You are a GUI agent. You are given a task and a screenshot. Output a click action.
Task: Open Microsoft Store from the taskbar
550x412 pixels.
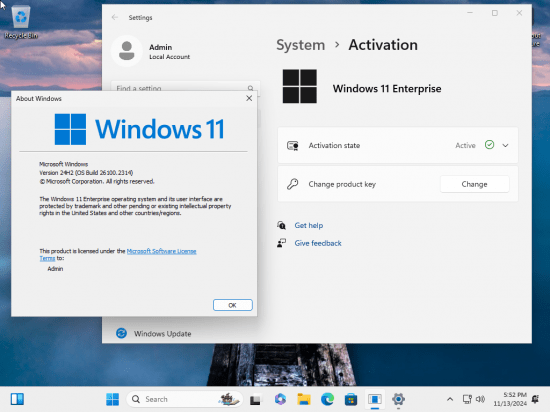pos(351,399)
